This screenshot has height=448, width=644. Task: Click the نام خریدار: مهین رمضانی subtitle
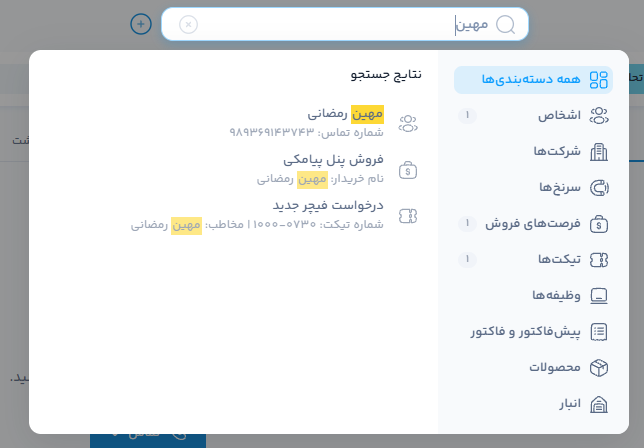[x=320, y=179]
